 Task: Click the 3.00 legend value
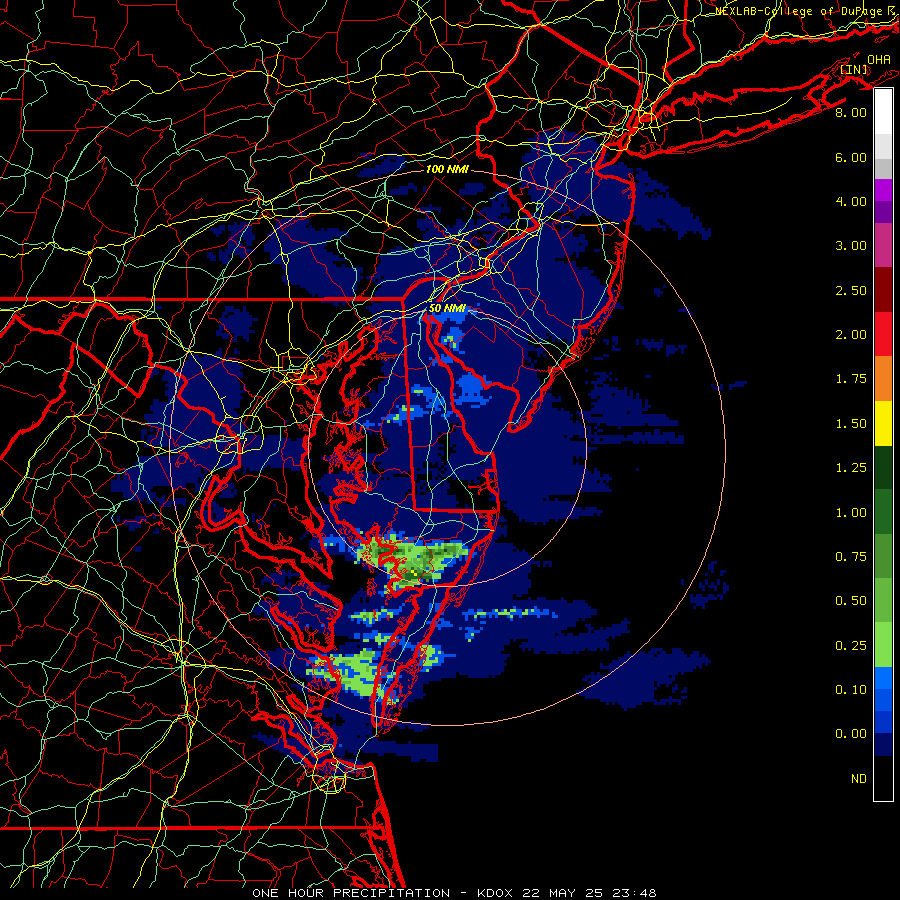pyautogui.click(x=851, y=246)
